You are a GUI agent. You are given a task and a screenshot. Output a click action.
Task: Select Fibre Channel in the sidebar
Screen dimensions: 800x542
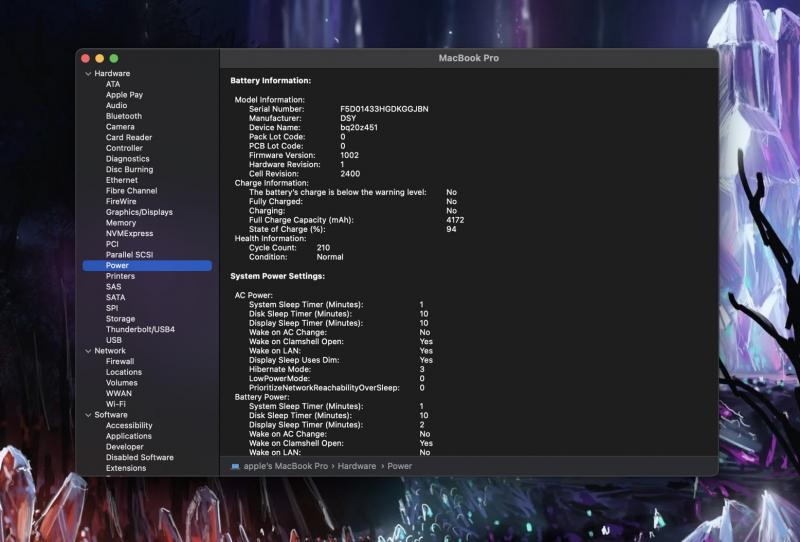point(131,191)
